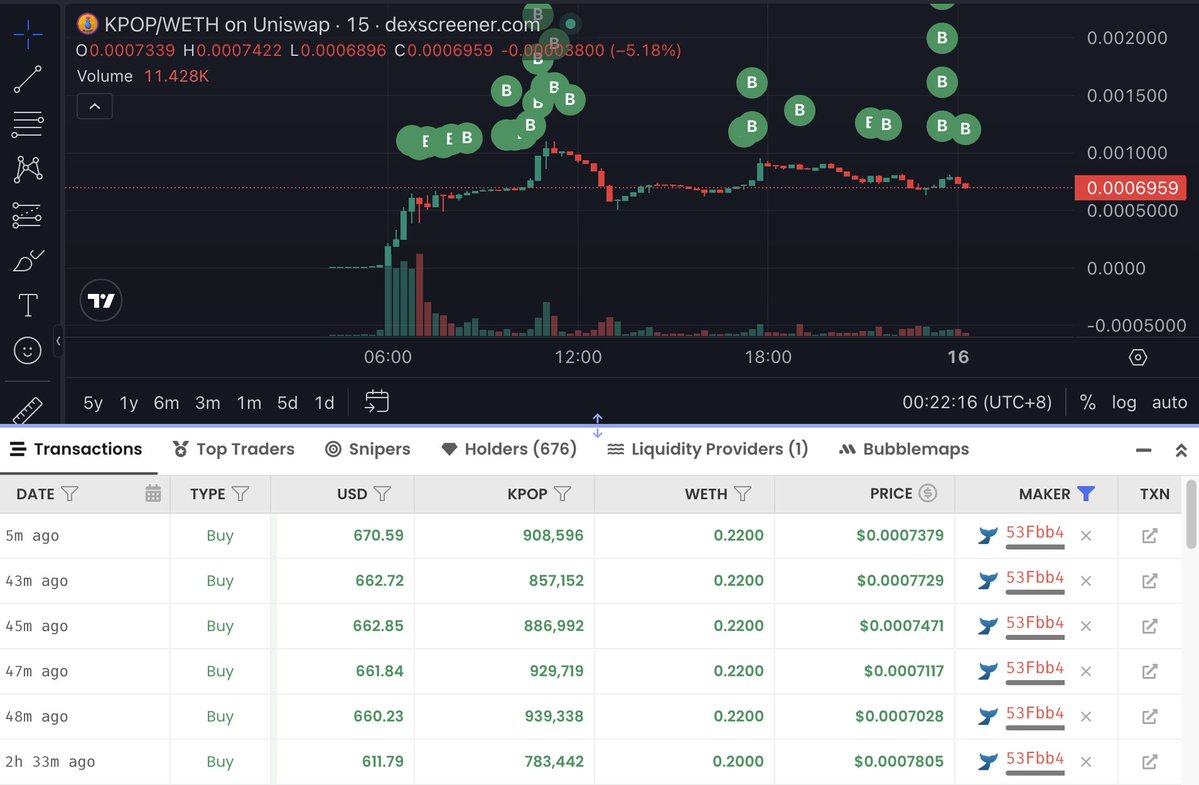1199x785 pixels.
Task: Filter transactions by USD amount
Action: coord(382,494)
